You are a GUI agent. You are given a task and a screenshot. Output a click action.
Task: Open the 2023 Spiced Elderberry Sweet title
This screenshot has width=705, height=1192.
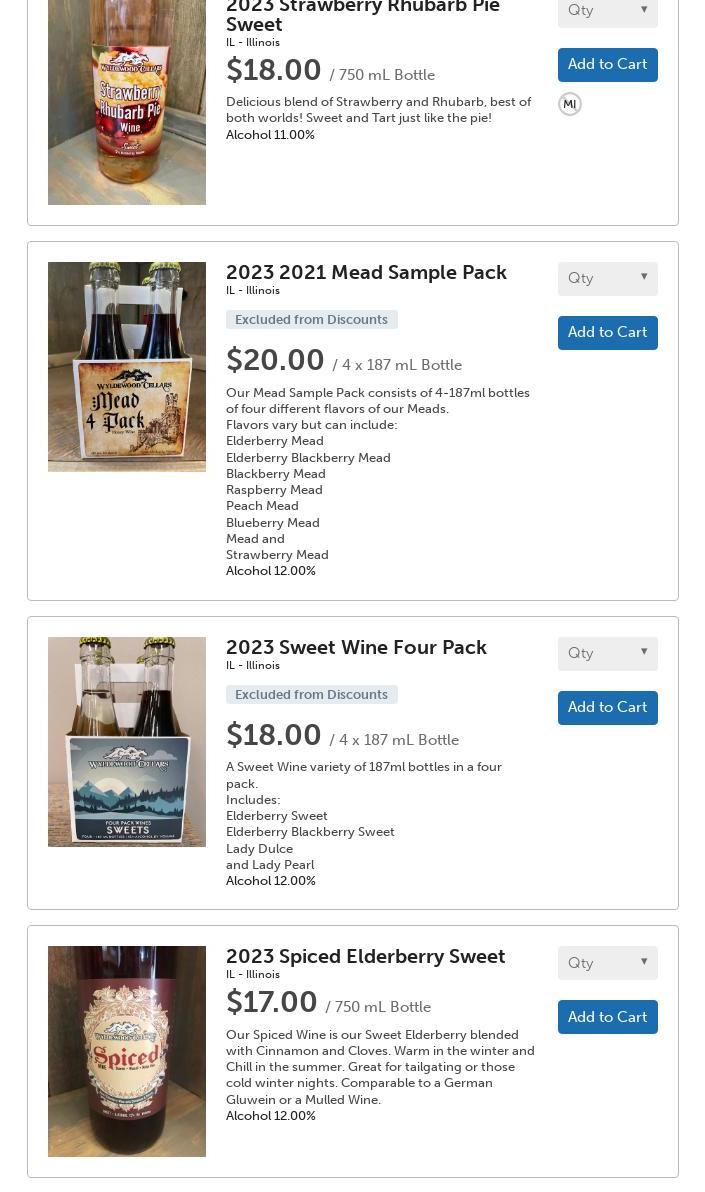[365, 956]
